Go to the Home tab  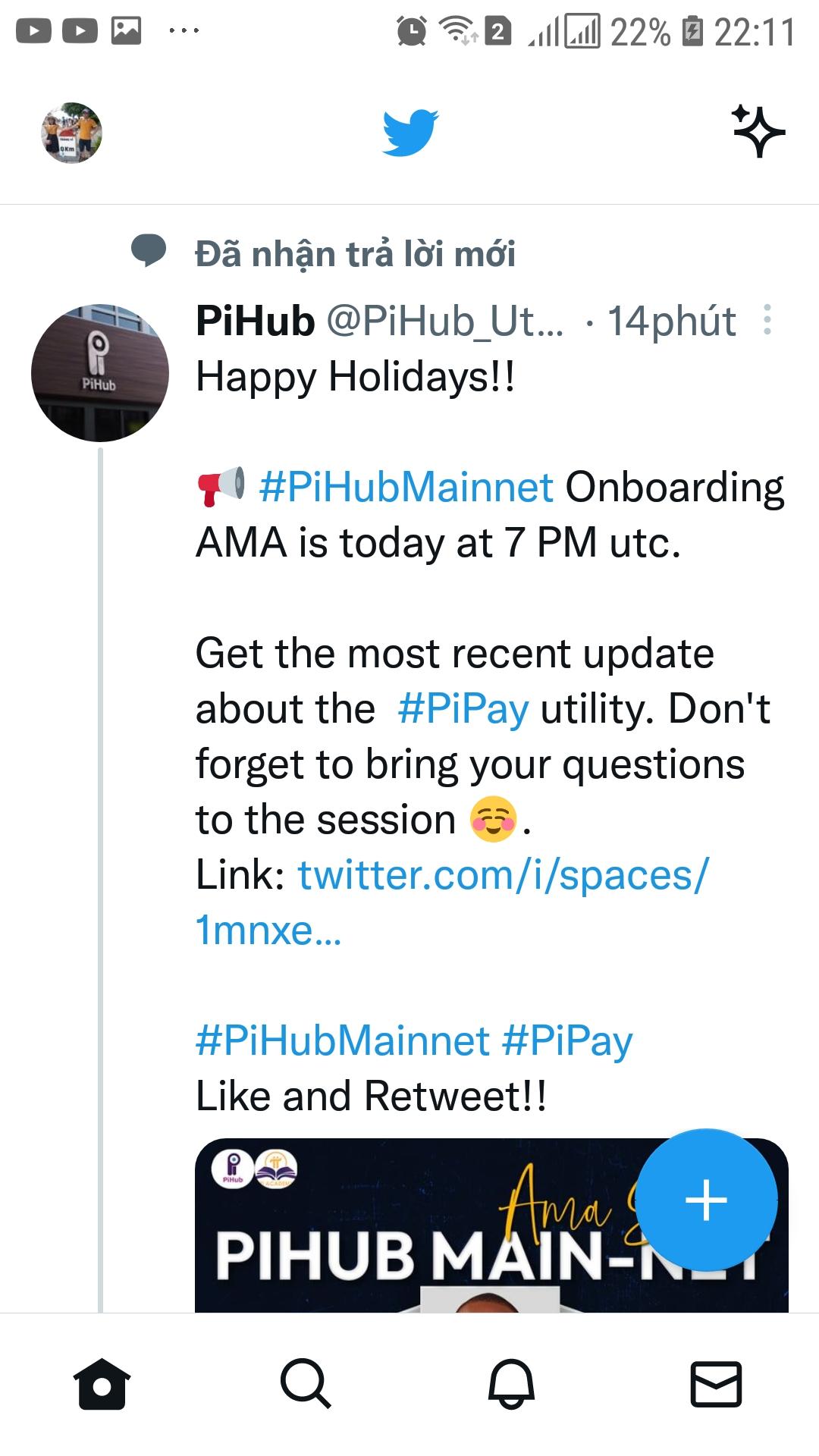[102, 1384]
